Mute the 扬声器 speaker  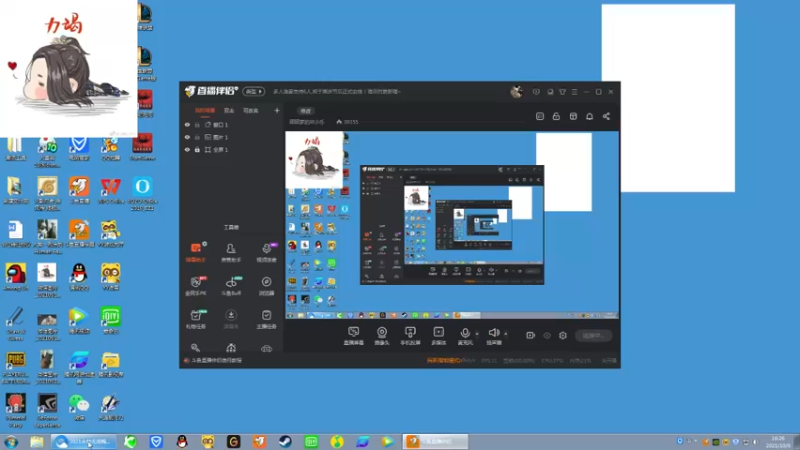tap(494, 336)
